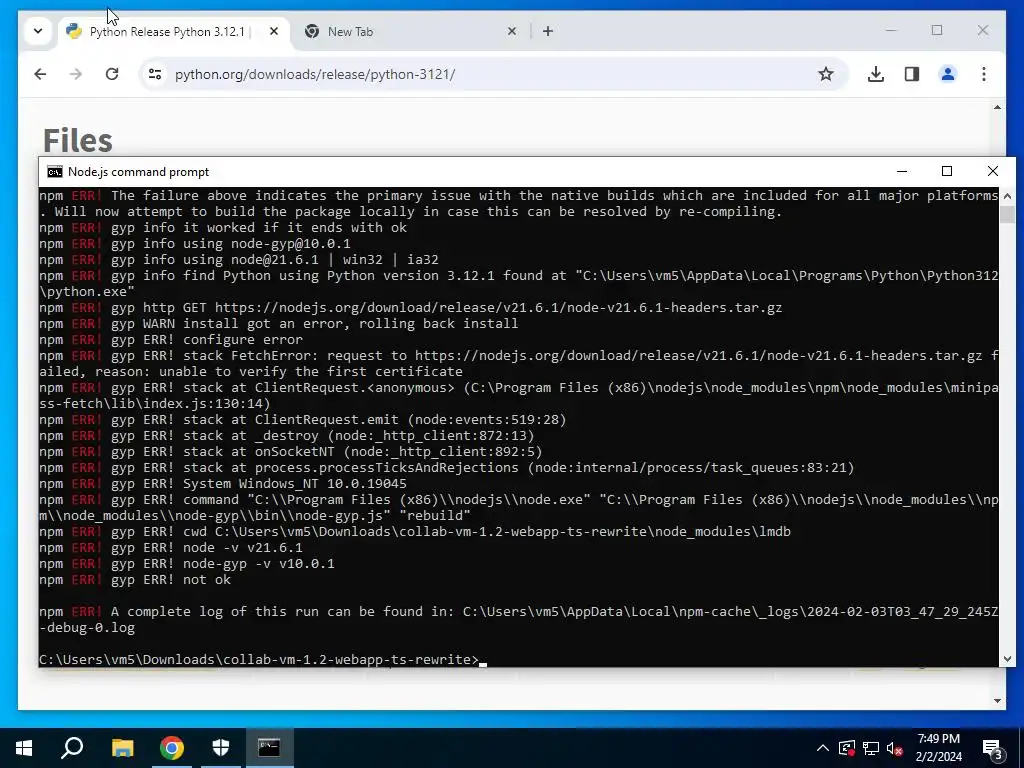Click the Chrome forward arrow
1024x768 pixels.
click(x=76, y=74)
